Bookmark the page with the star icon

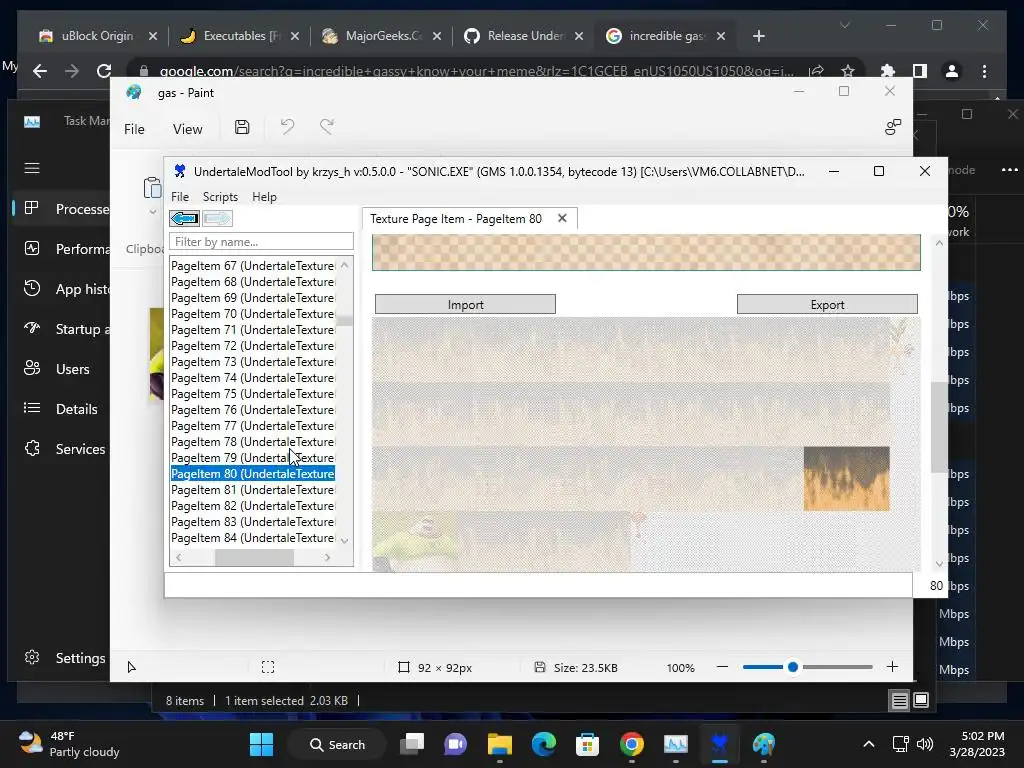click(848, 71)
